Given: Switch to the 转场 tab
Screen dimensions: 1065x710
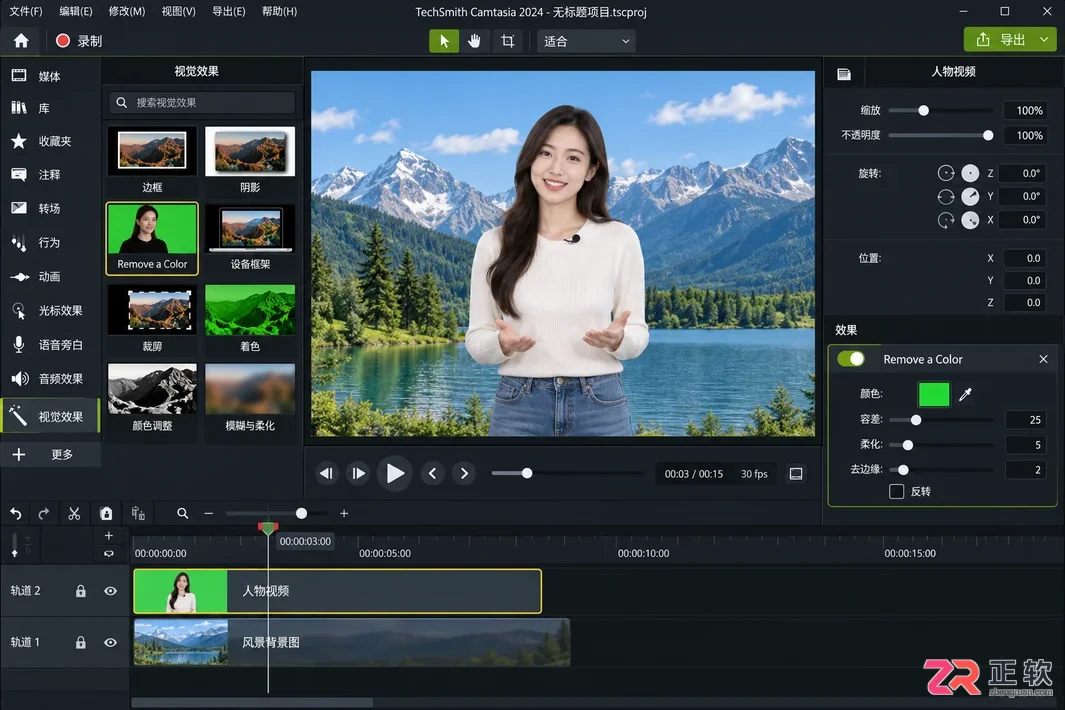Looking at the screenshot, I should (x=50, y=209).
